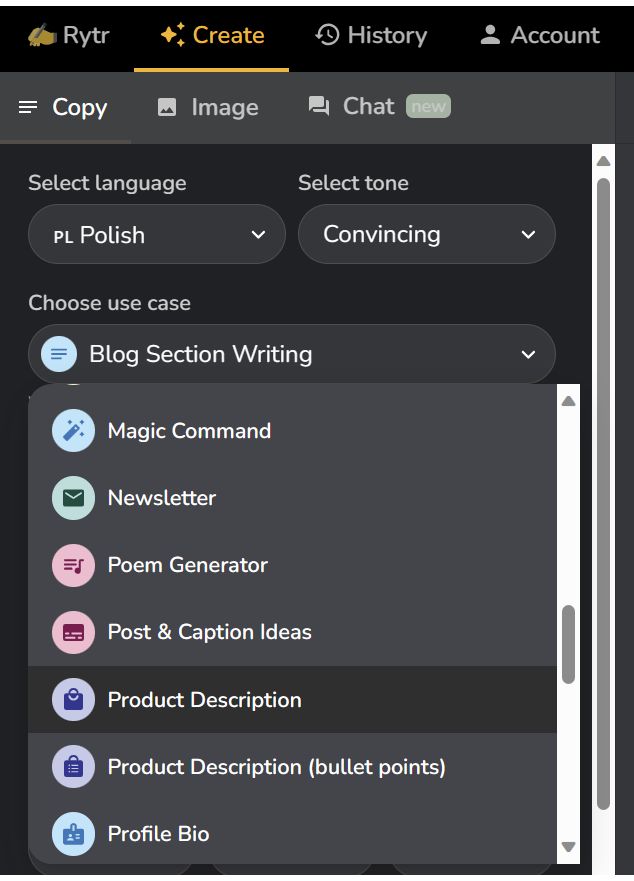Viewport: 634px width, 881px height.
Task: Go to the Account tab
Action: pos(540,35)
